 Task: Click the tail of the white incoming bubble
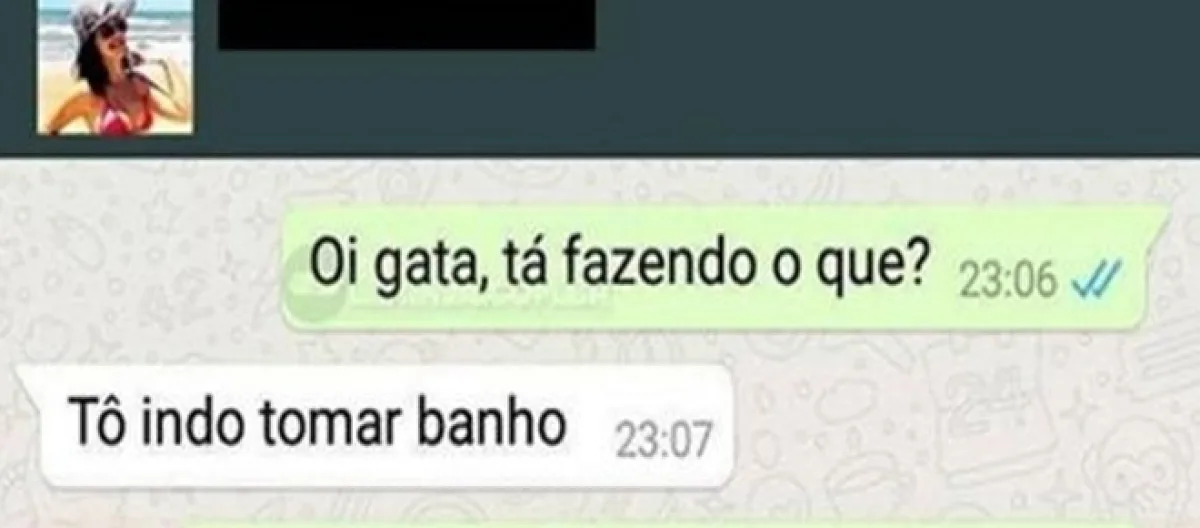(x=30, y=376)
